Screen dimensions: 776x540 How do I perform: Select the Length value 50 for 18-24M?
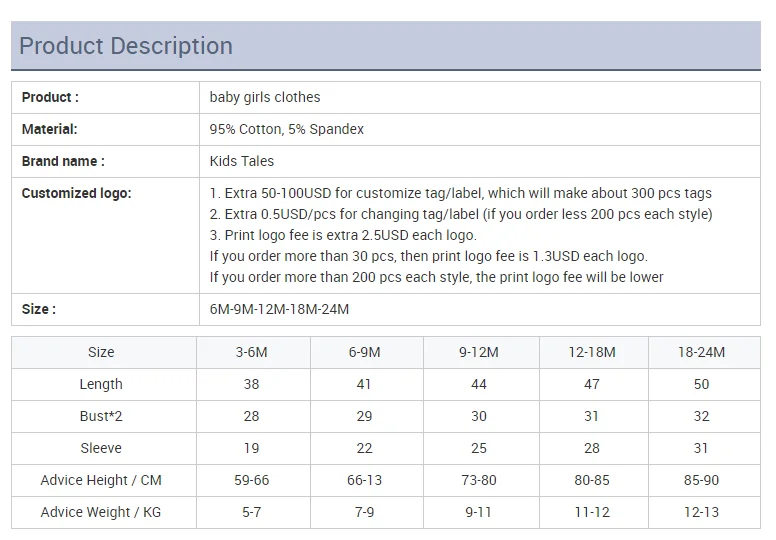702,384
